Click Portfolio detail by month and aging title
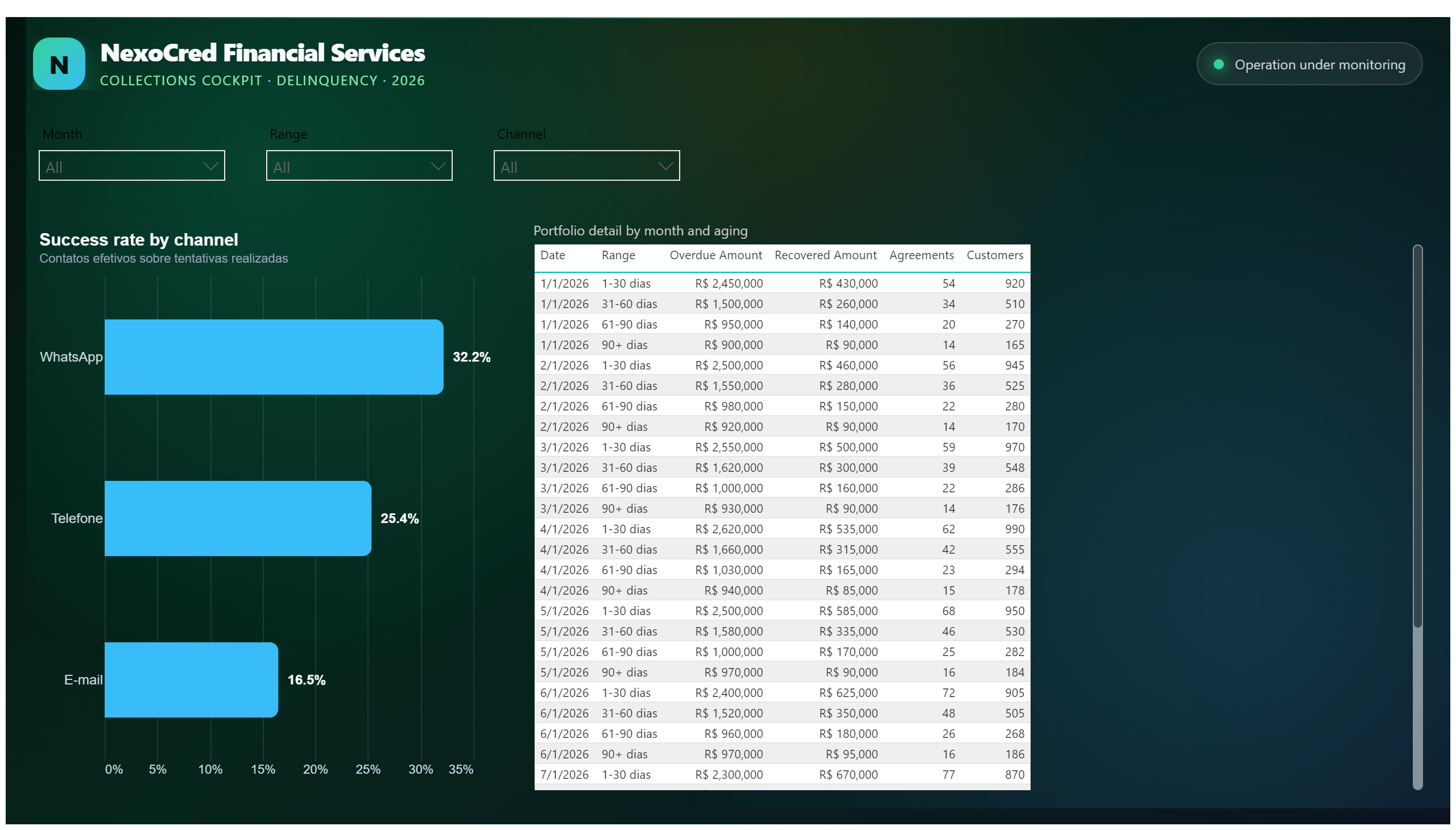 (x=640, y=231)
